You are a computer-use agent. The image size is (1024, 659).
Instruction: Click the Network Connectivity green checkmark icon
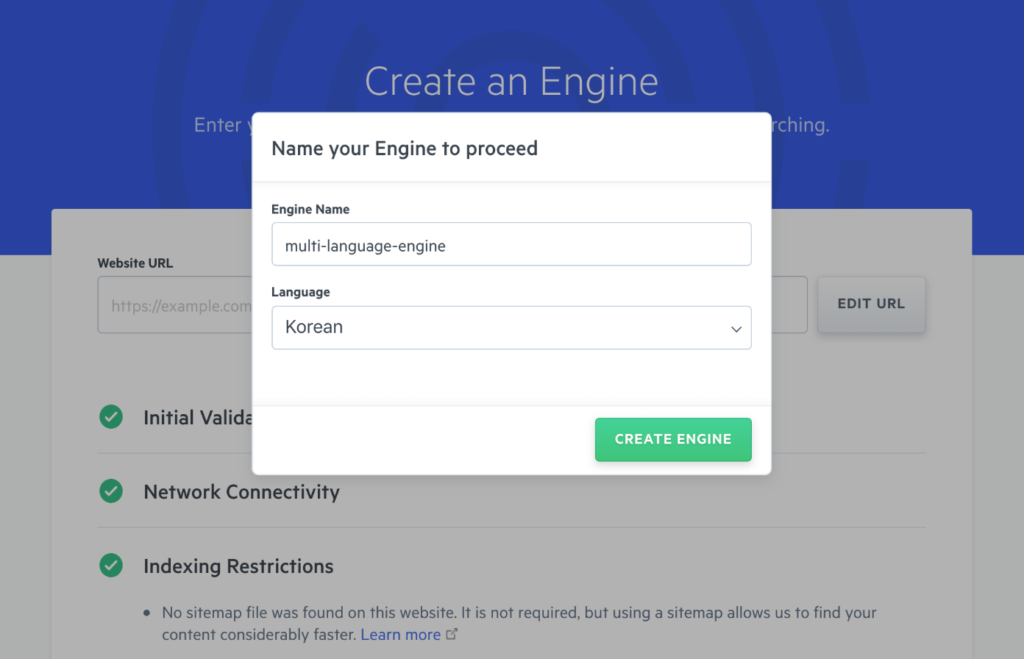tap(111, 491)
